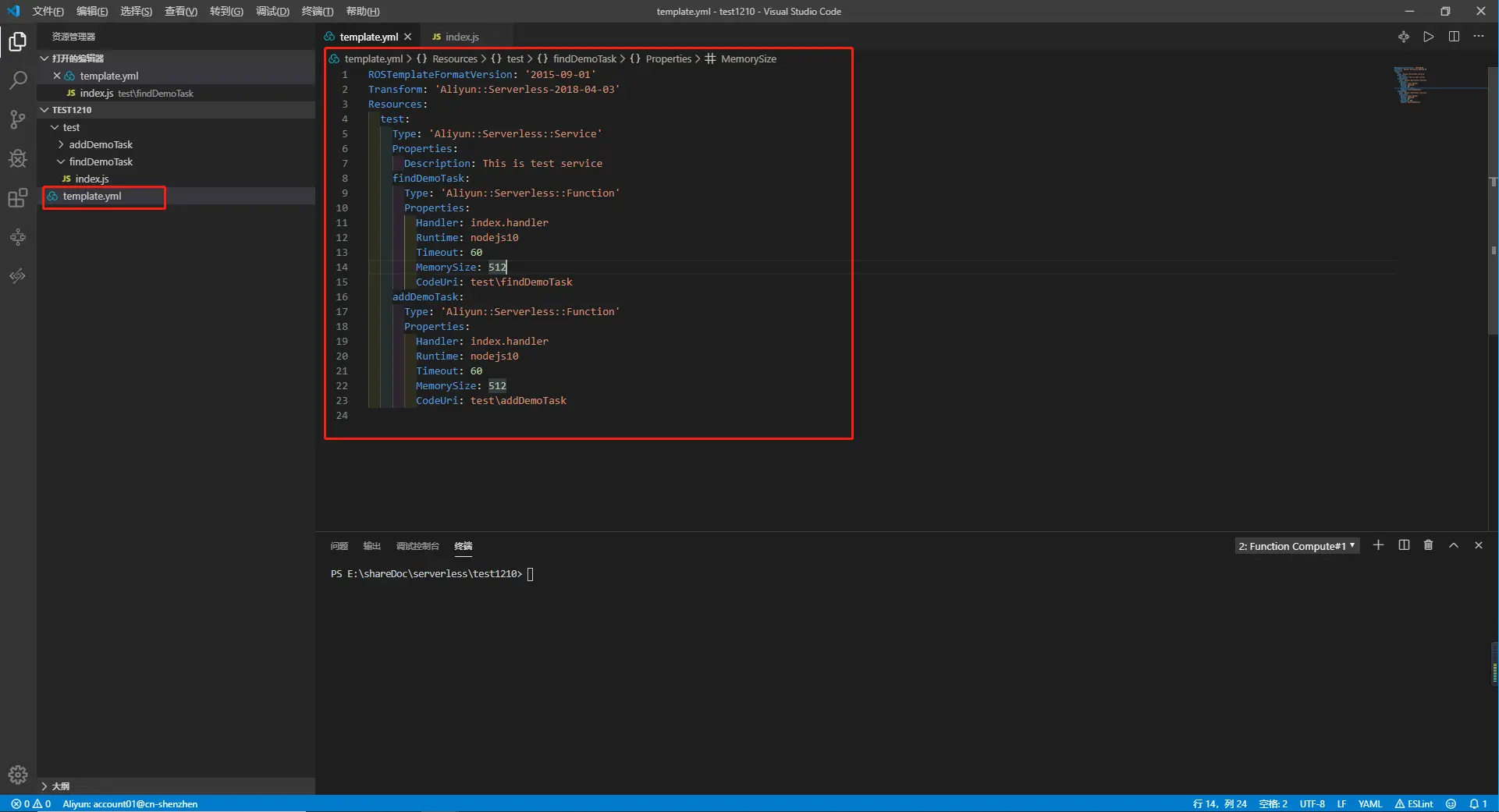Switch to the Debug Console tab (调试控制台)
This screenshot has height=812, width=1499.
417,546
